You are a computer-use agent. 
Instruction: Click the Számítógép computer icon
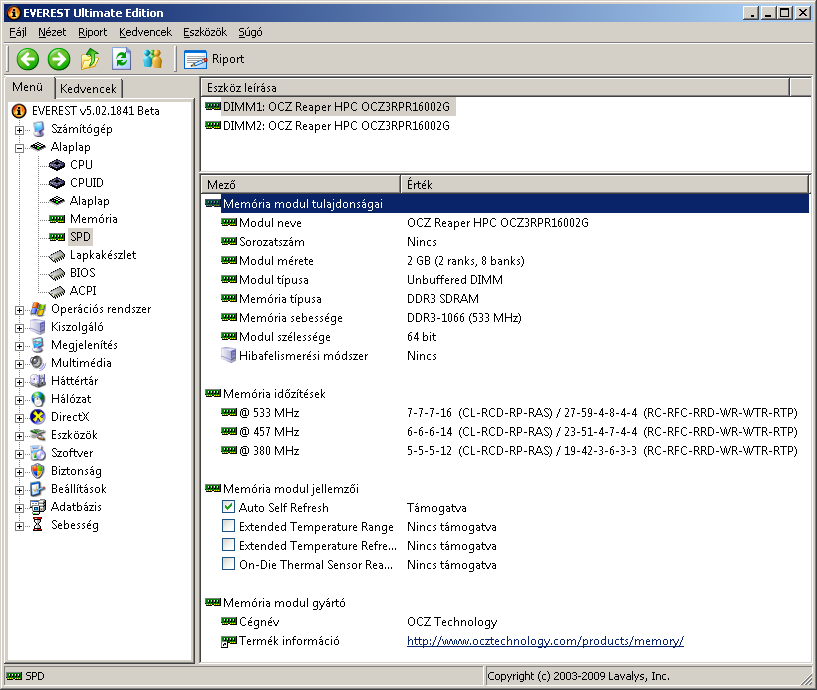point(38,129)
